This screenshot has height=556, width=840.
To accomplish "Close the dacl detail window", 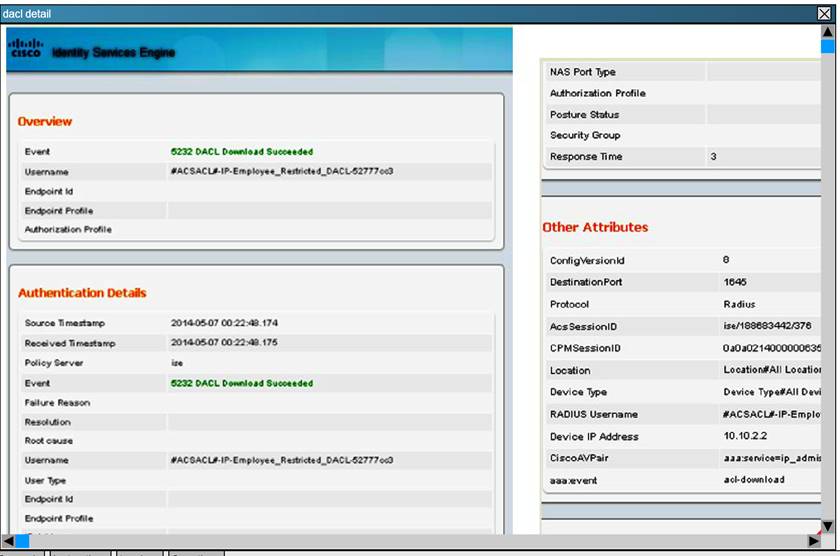I will click(x=825, y=14).
